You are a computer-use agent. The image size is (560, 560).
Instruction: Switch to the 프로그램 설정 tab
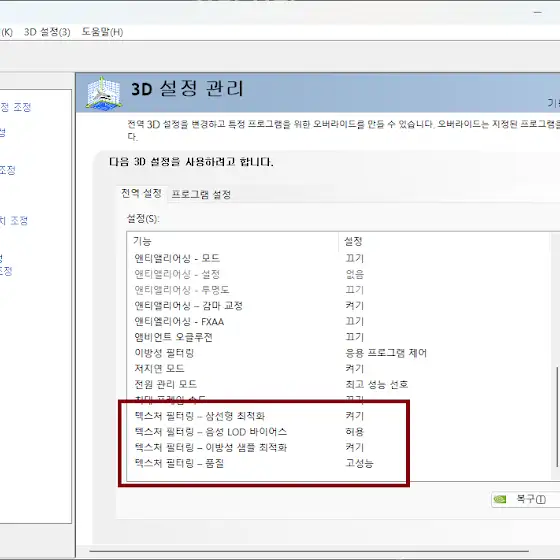coord(201,195)
